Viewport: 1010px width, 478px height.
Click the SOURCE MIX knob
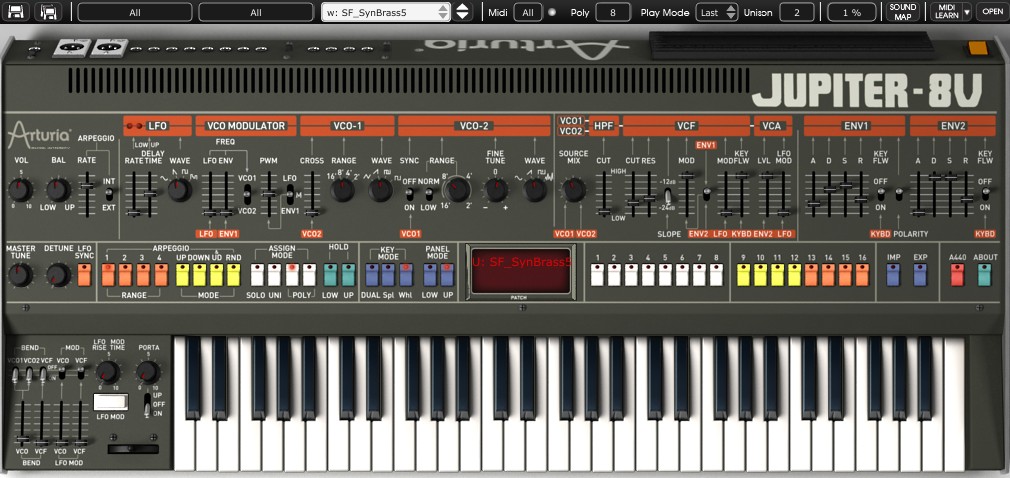[573, 190]
